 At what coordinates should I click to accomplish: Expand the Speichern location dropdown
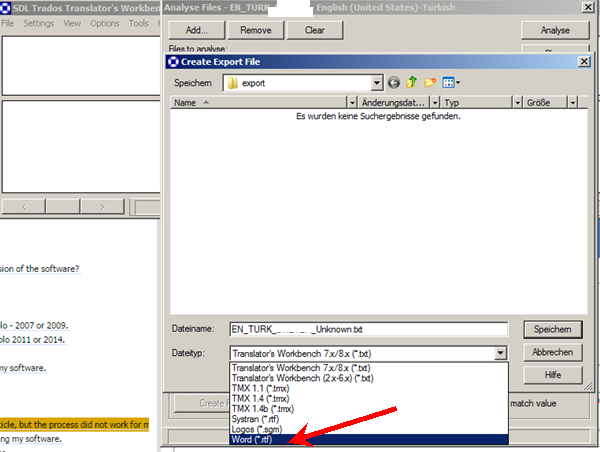377,83
